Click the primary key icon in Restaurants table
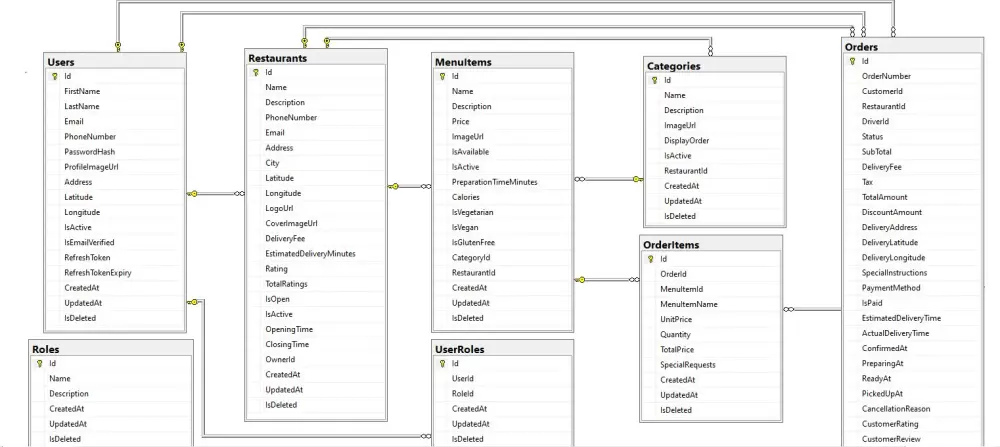1000x447 pixels. [x=256, y=72]
